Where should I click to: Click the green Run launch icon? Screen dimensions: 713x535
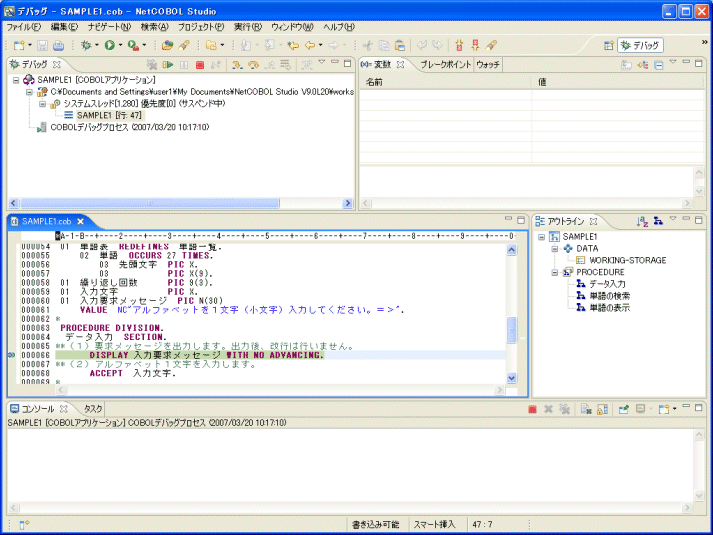[110, 45]
